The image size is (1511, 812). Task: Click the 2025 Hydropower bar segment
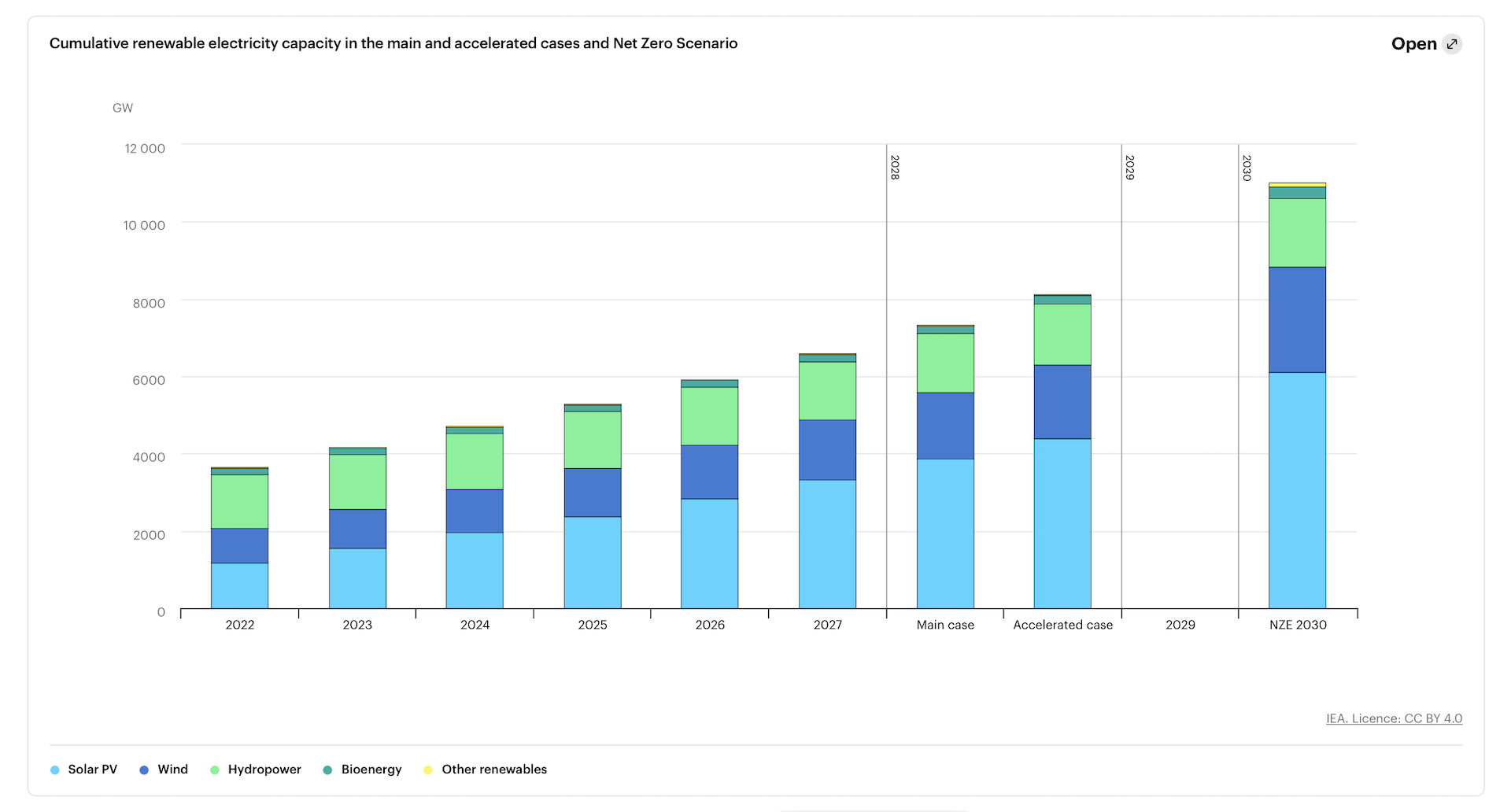(x=593, y=440)
